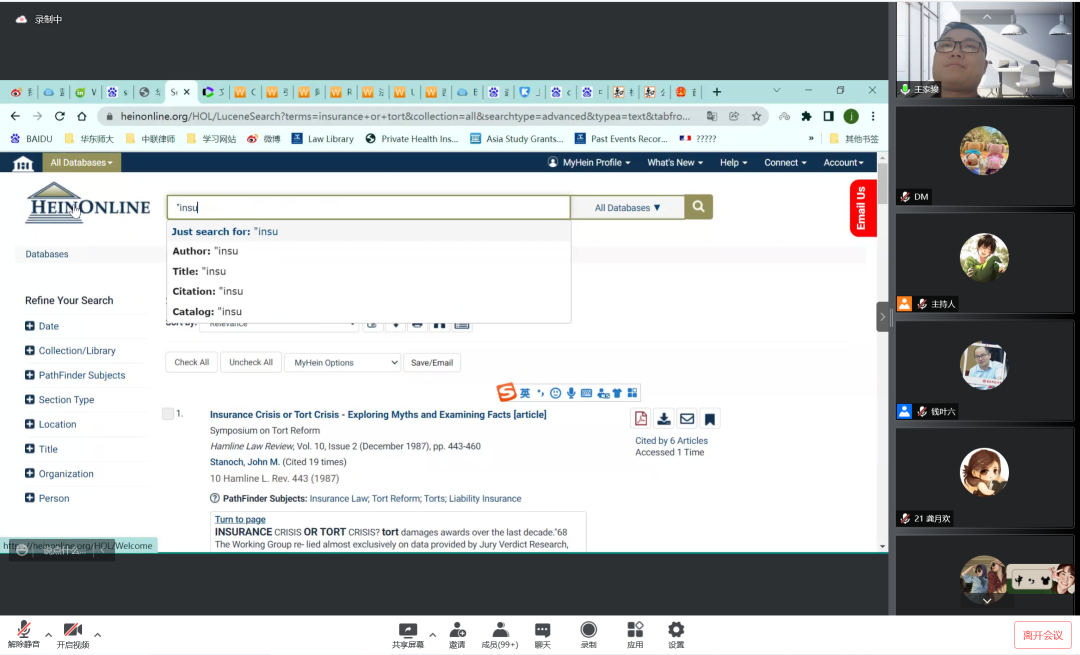Screen dimensions: 1080x655
Task: Click the Save/Email button
Action: (432, 362)
